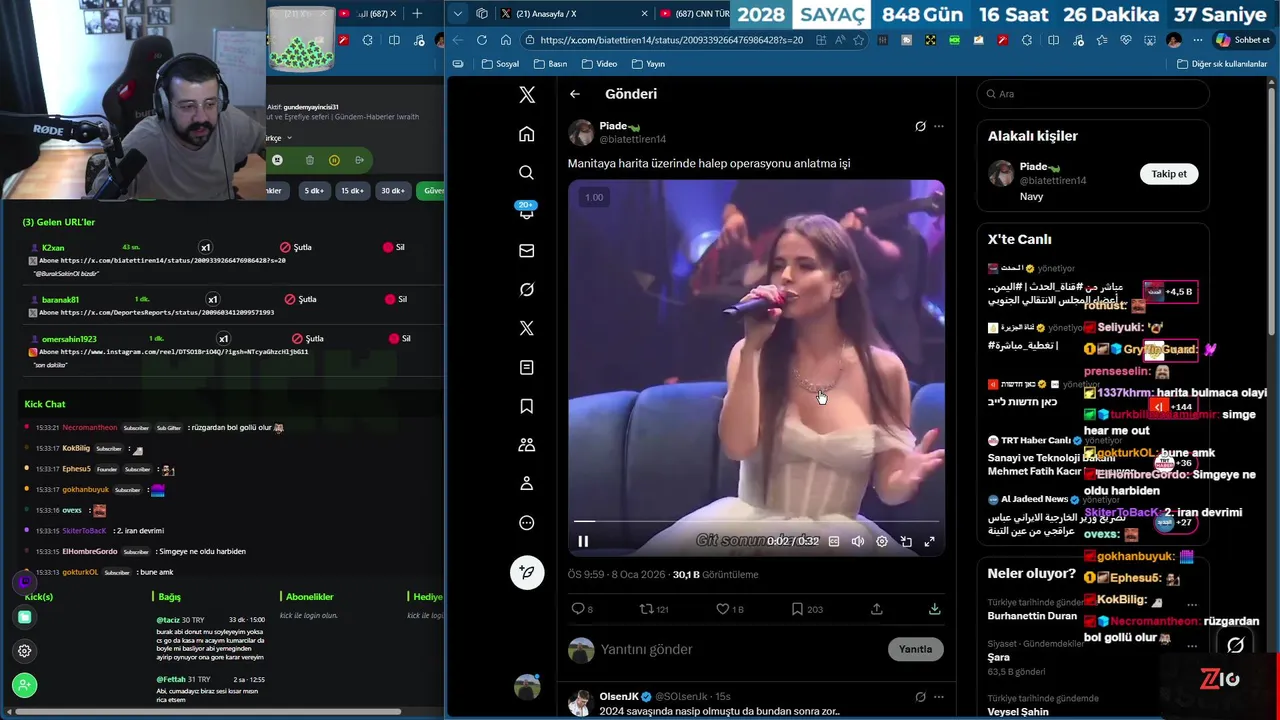
Task: Reload the page in browser
Action: (x=482, y=40)
